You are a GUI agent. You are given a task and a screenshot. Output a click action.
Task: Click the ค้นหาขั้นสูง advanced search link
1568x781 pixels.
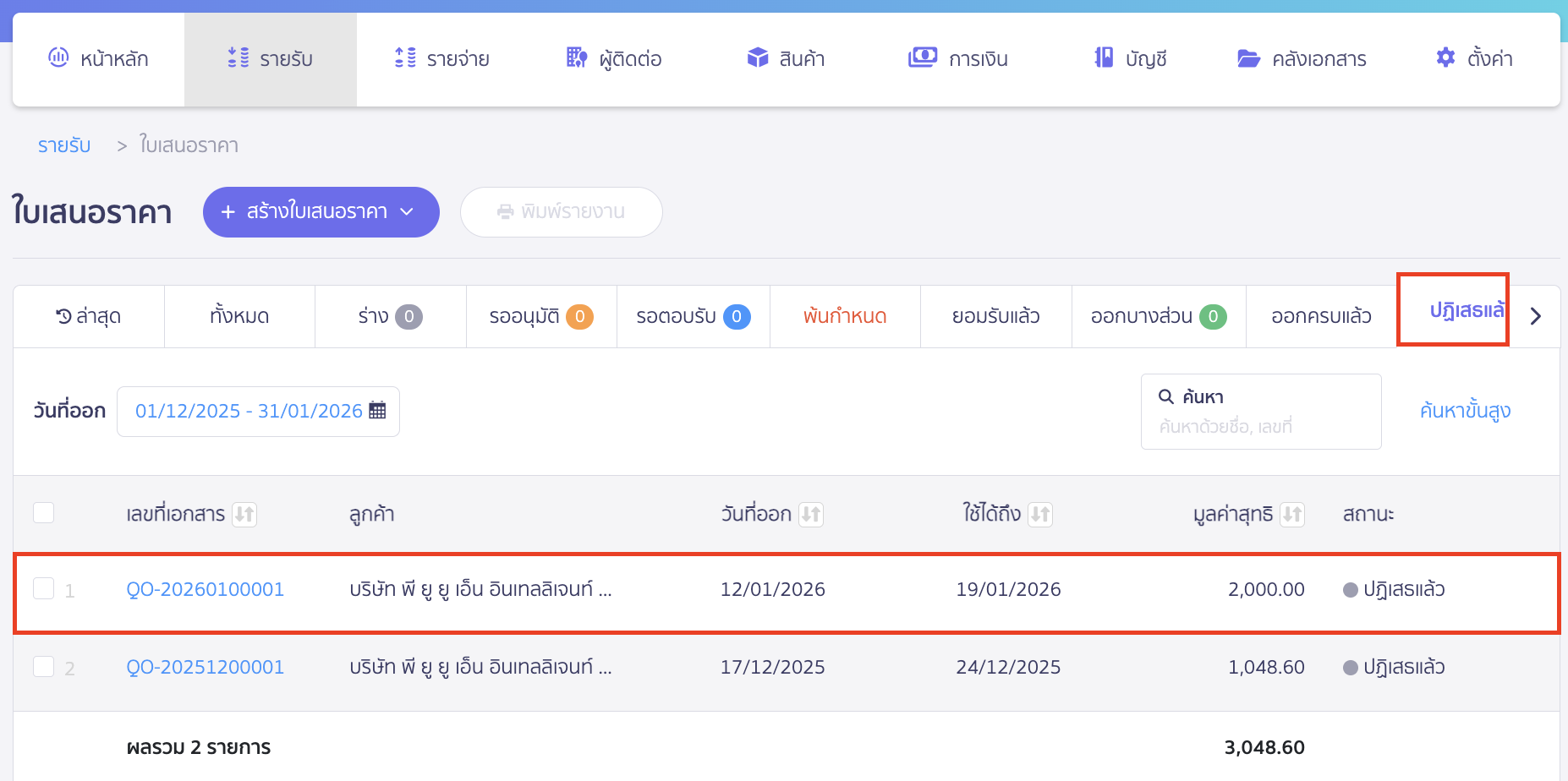[1465, 411]
